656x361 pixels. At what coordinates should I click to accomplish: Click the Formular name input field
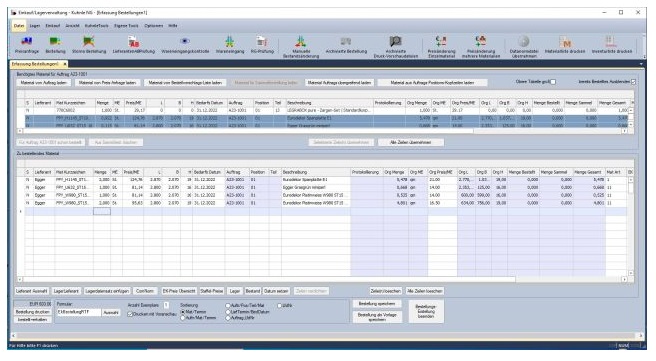79,313
